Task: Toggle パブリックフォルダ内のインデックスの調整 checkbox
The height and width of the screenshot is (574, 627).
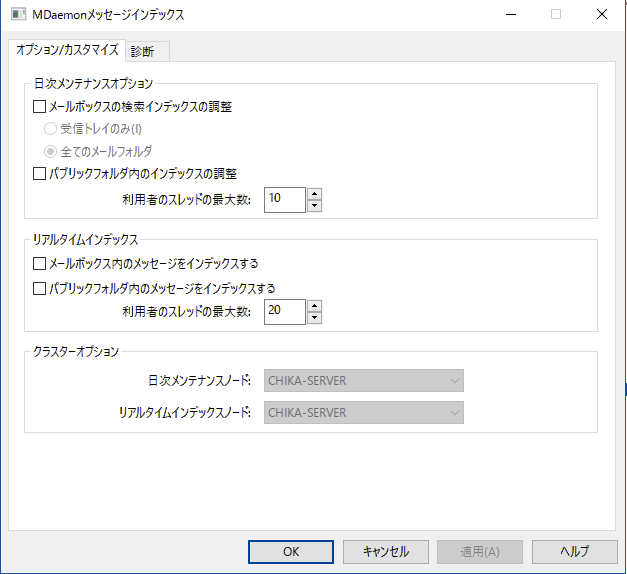Action: 40,174
